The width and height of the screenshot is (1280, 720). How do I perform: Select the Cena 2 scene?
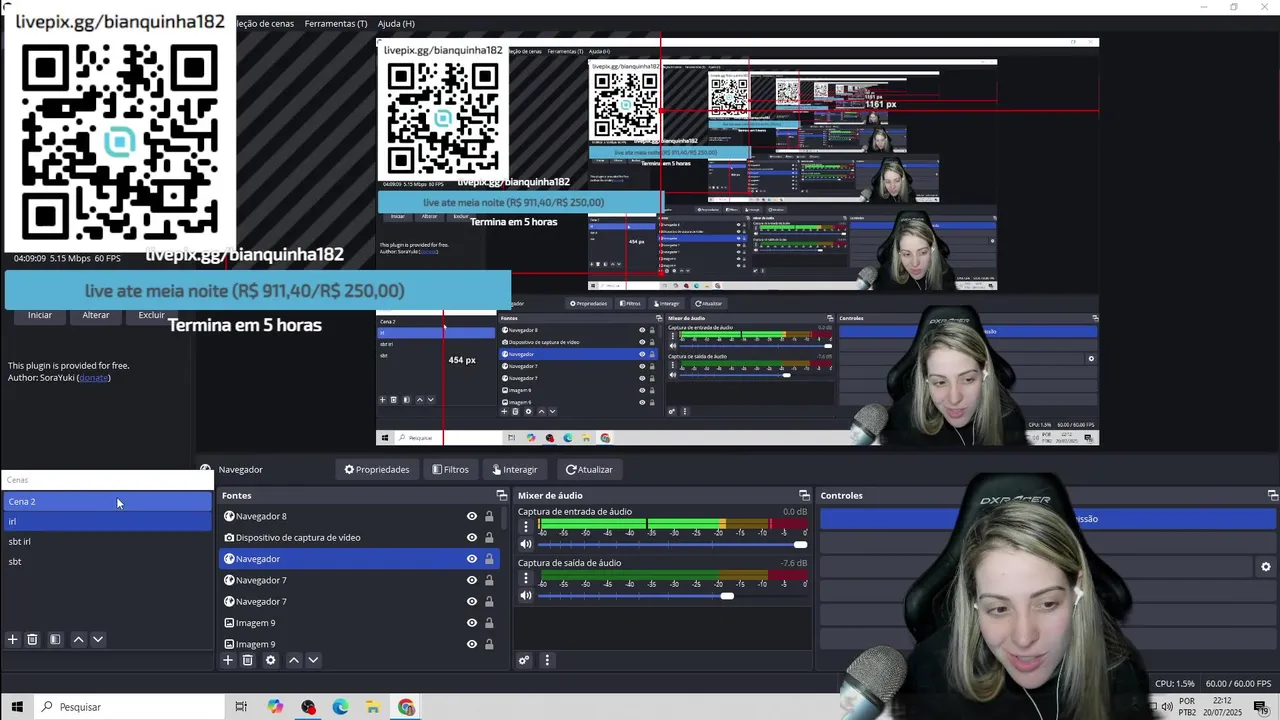[107, 501]
